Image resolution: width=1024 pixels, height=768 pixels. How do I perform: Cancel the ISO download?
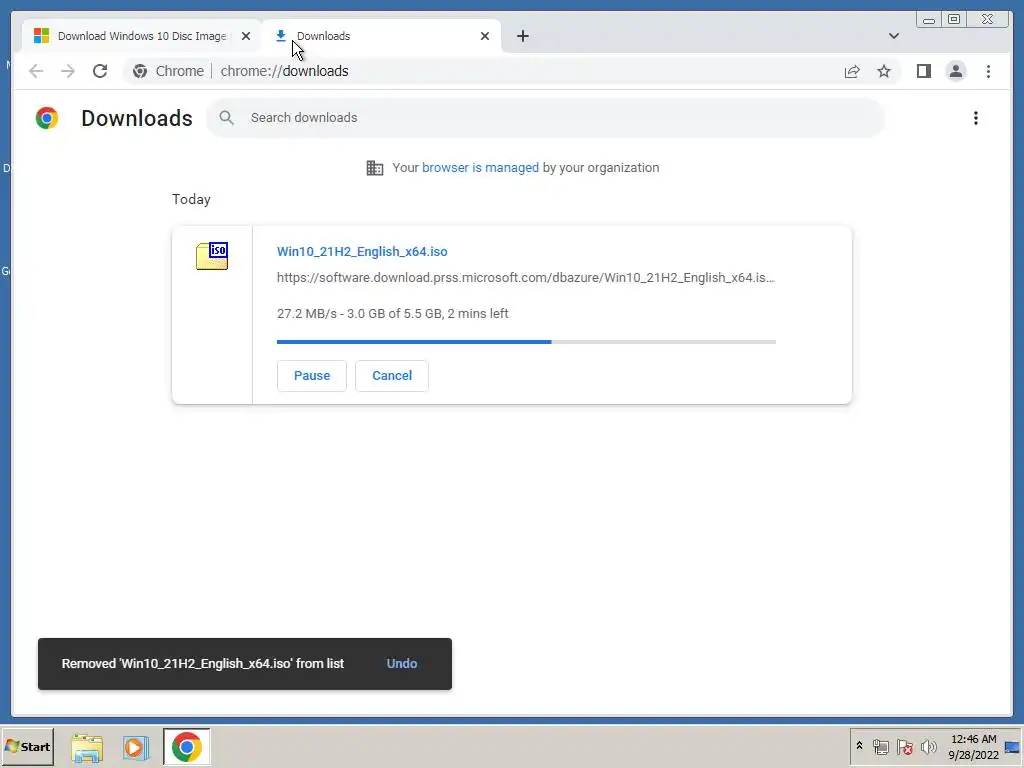click(x=392, y=376)
